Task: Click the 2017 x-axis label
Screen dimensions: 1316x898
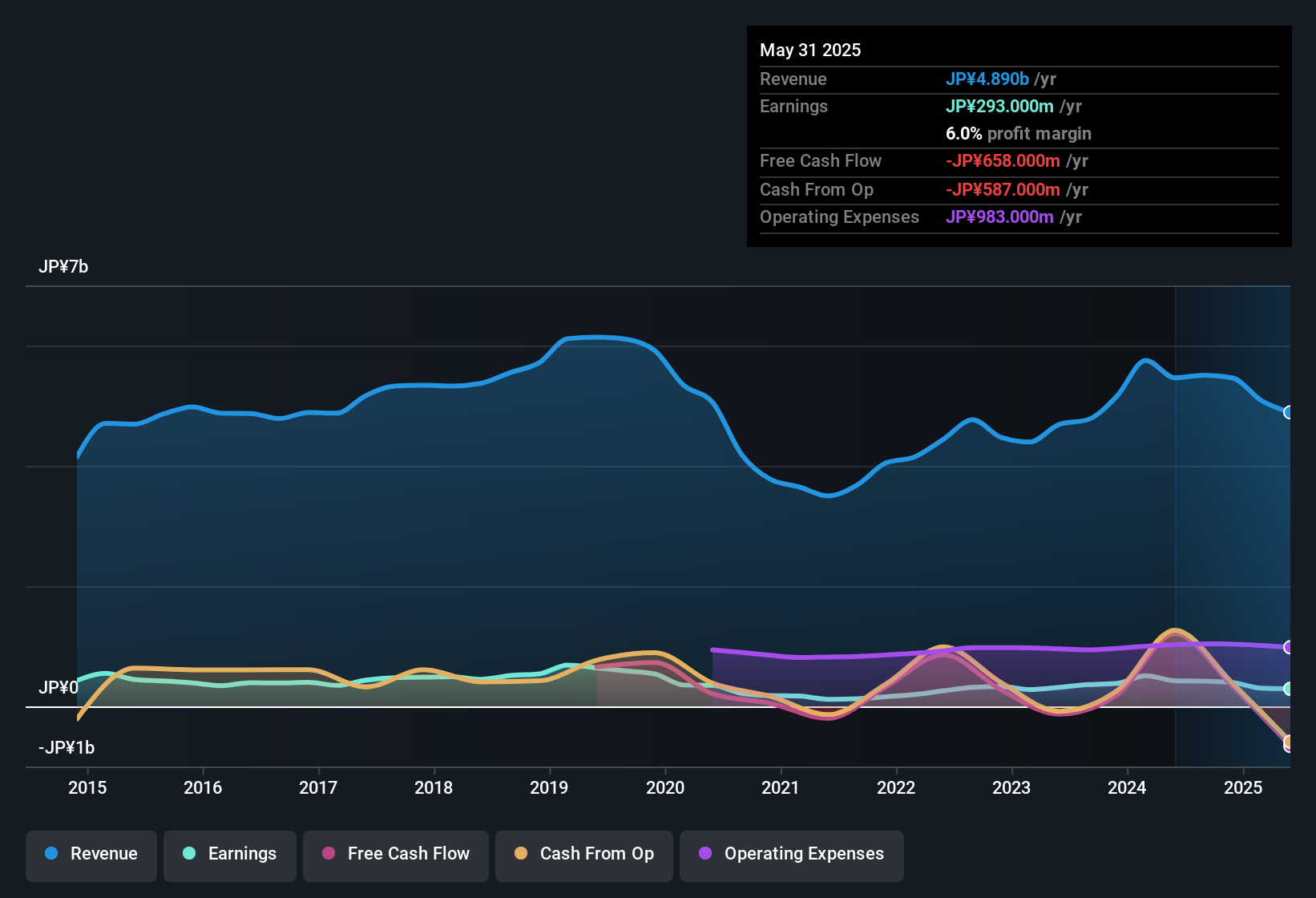Action: (x=318, y=787)
